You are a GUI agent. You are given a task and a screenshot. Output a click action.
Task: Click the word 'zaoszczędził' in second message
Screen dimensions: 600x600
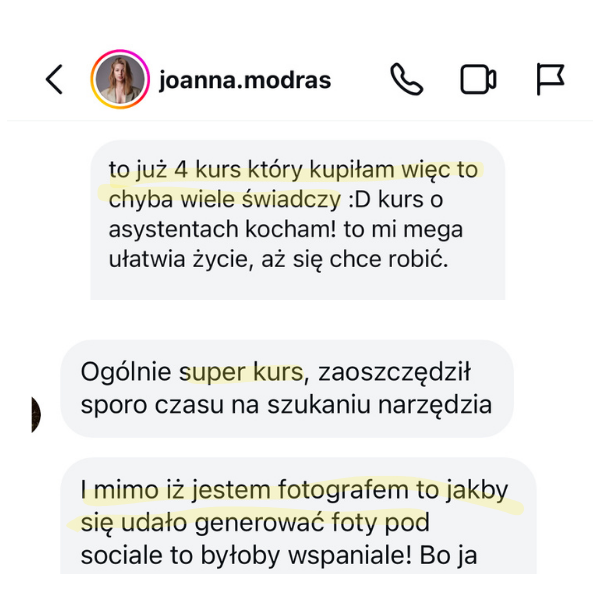coord(394,373)
